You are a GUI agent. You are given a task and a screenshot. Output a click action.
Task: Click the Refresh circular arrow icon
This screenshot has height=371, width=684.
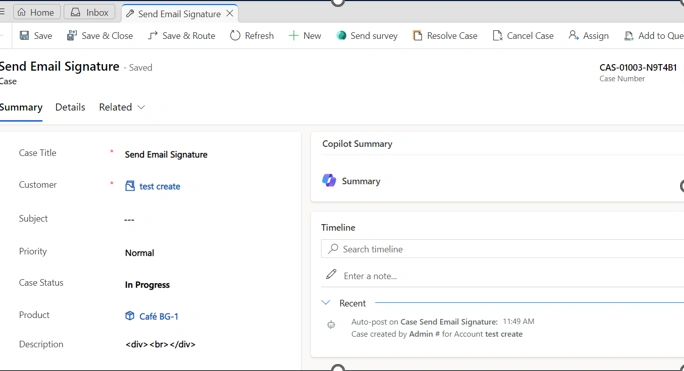tap(235, 35)
